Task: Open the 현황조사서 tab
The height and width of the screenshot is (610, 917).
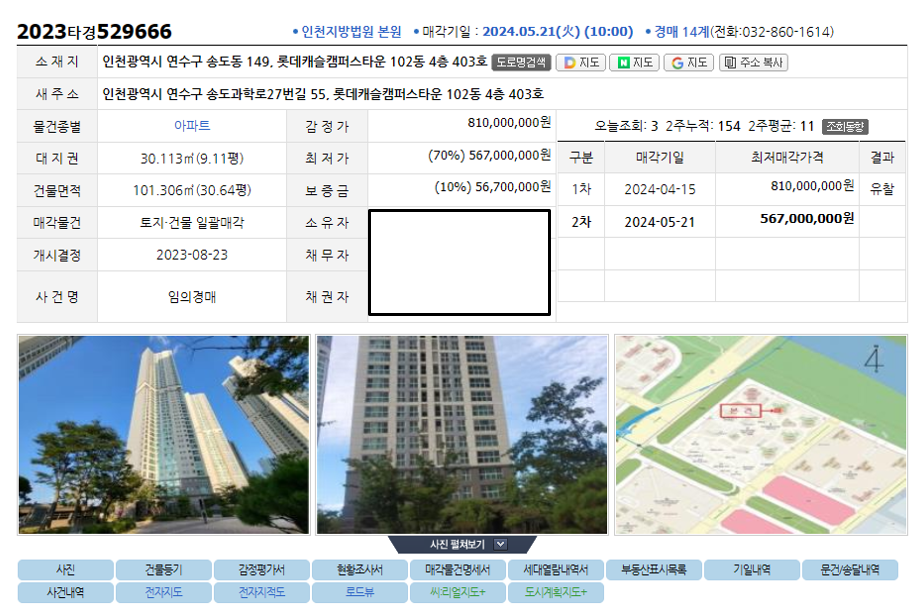Action: click(360, 570)
